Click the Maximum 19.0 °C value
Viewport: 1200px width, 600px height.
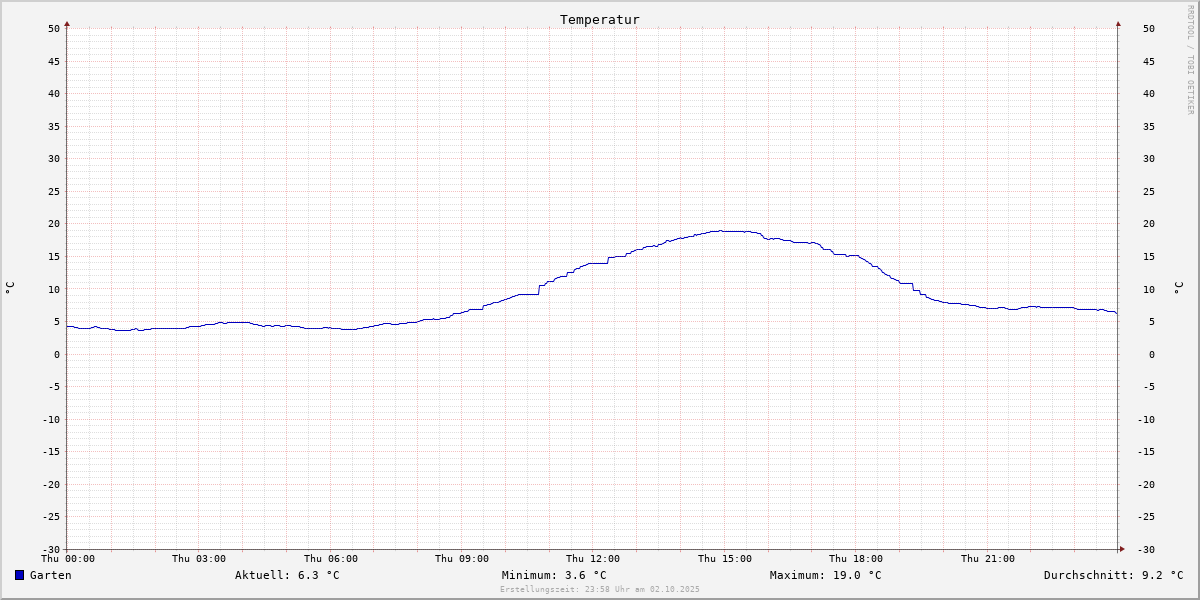[825, 575]
